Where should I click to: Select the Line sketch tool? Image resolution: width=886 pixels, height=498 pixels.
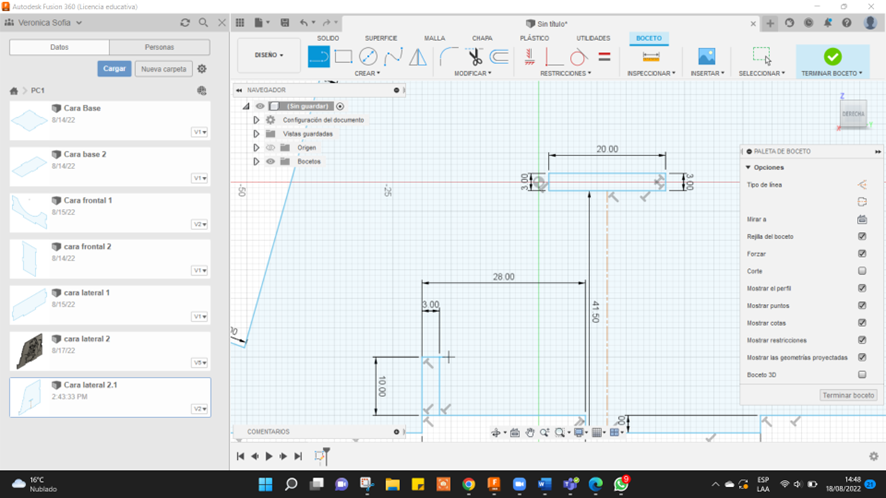[319, 57]
